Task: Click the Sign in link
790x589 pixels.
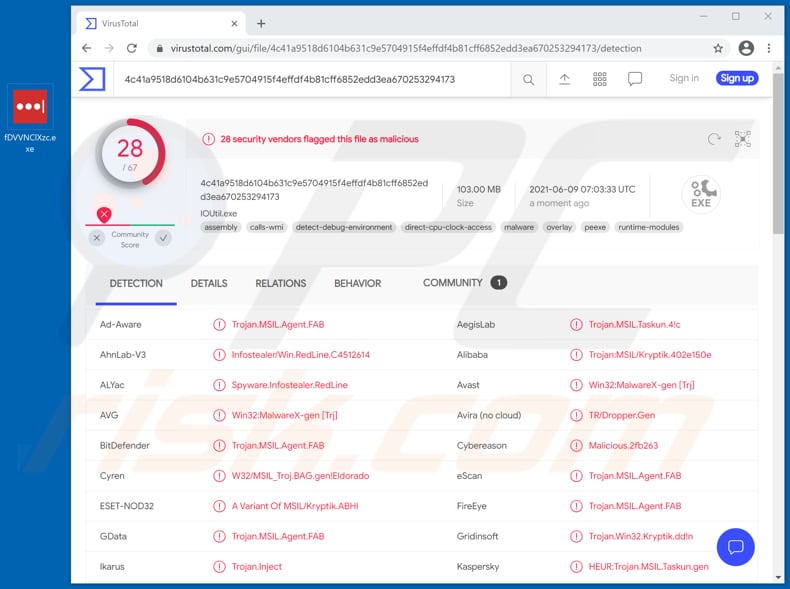Action: click(684, 78)
